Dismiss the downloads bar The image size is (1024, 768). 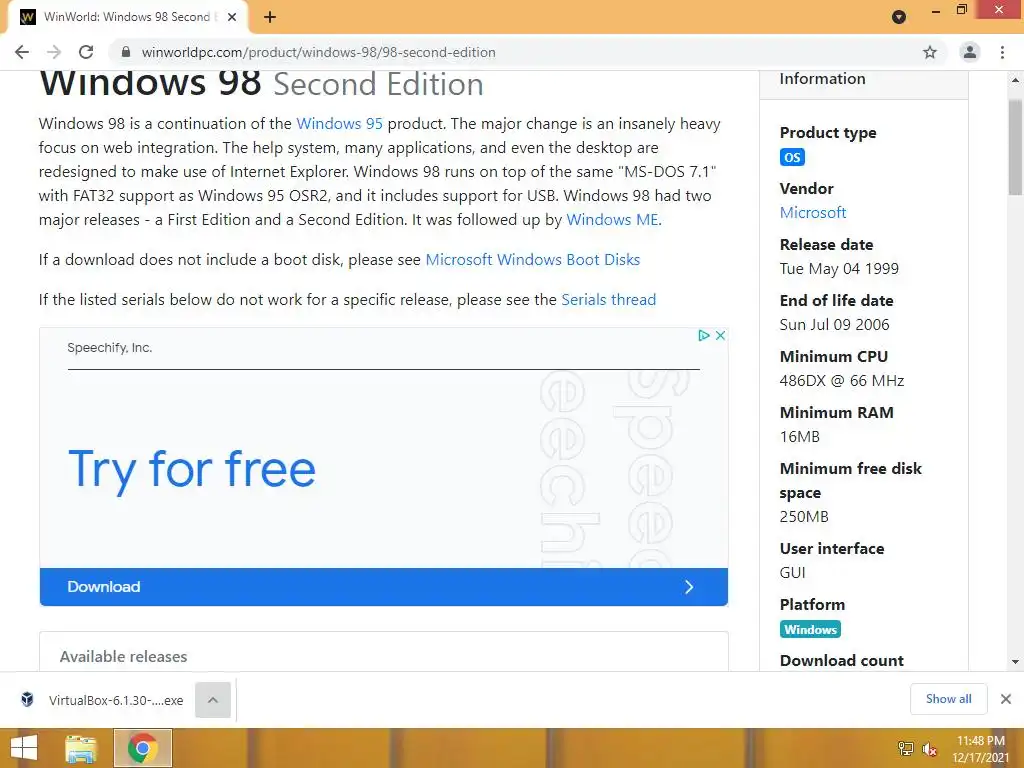tap(1006, 699)
